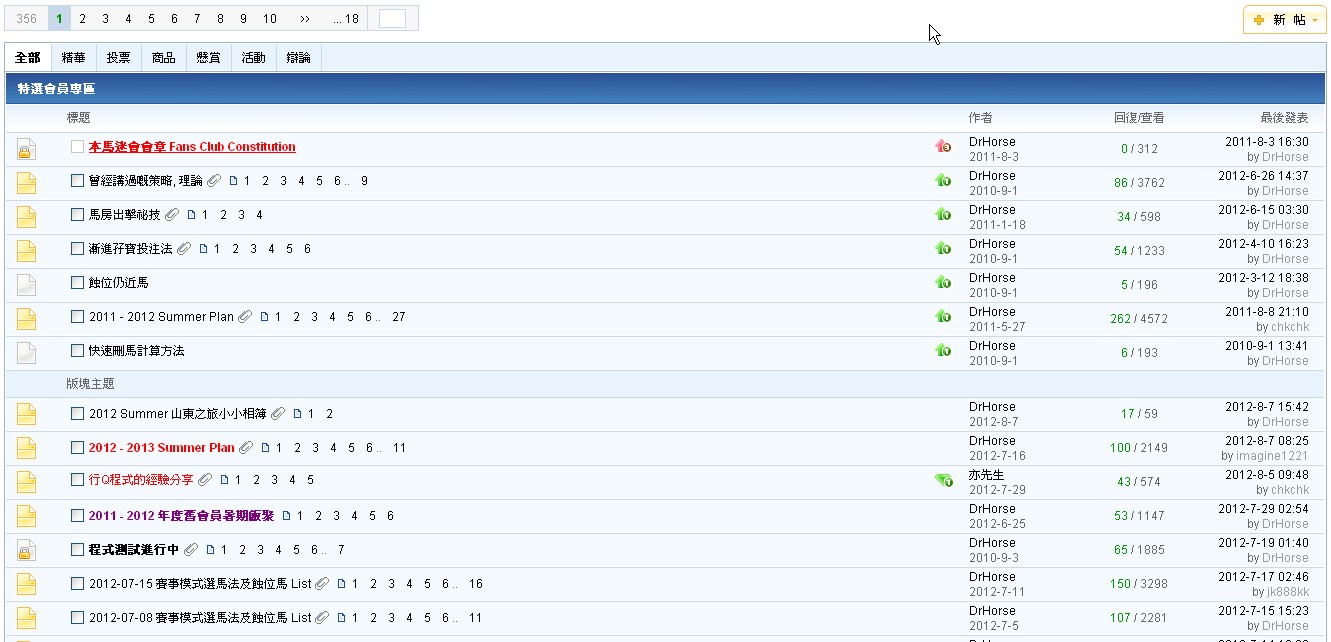Image resolution: width=1331 pixels, height=642 pixels.
Task: Click the paperclip attachment icon beside 馬房出擊秘技
Action: click(x=171, y=215)
